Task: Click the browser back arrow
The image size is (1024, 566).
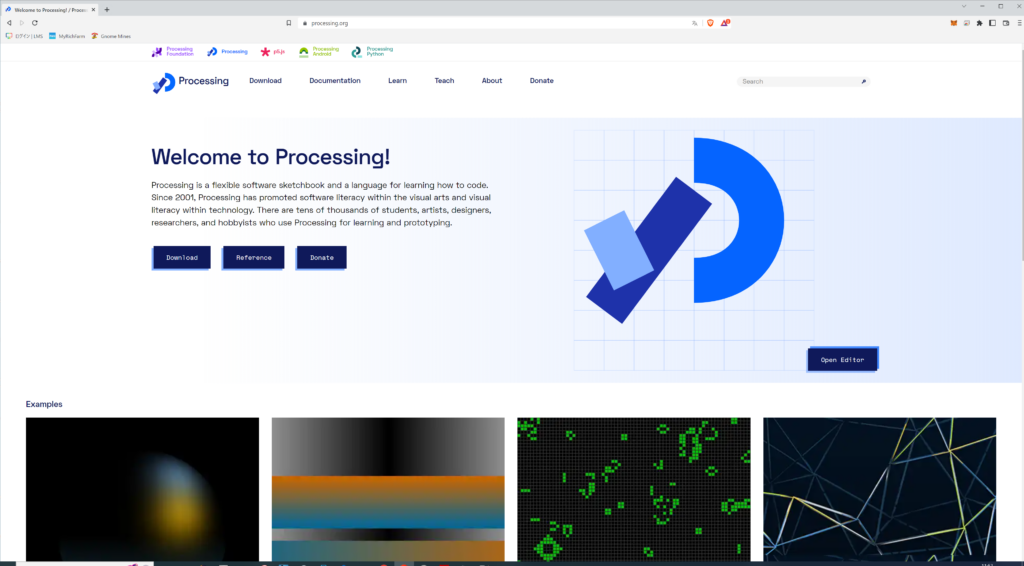Action: click(x=9, y=23)
